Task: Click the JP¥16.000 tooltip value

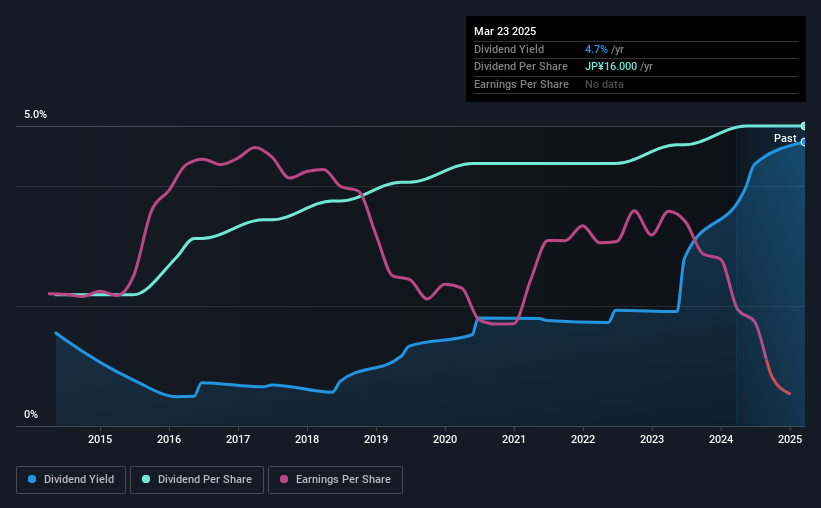Action: click(611, 67)
